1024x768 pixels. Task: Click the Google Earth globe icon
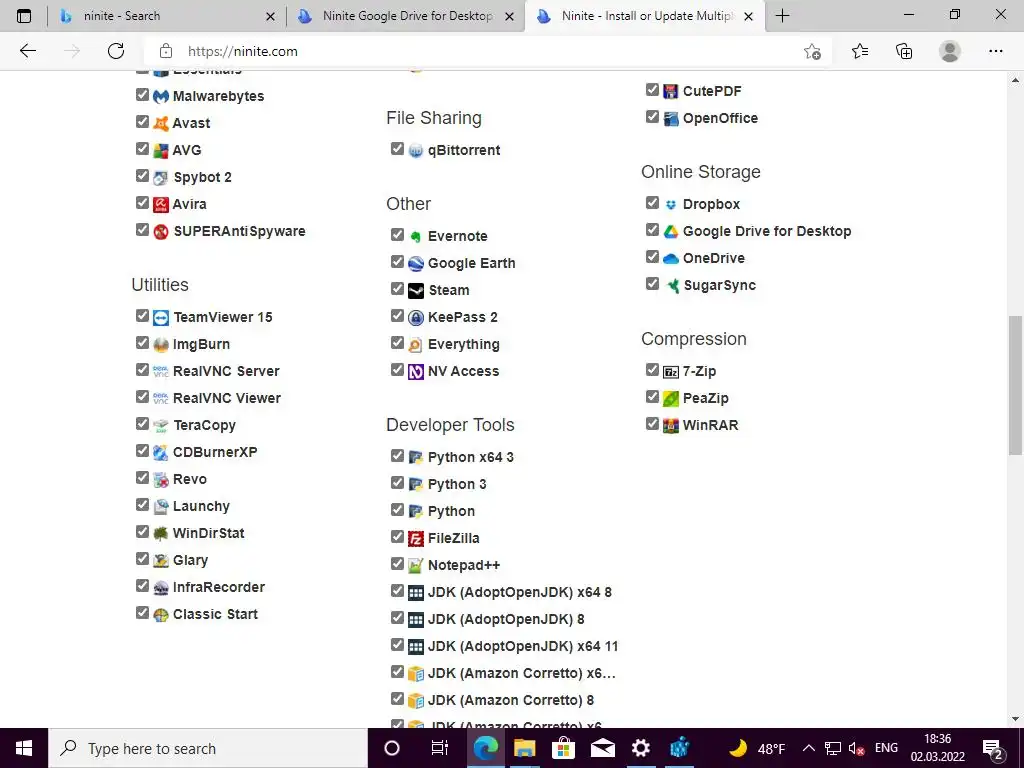click(416, 263)
